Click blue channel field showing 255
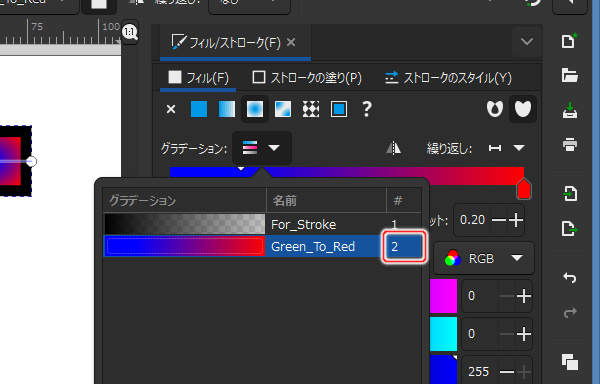600x384 pixels. coord(479,371)
